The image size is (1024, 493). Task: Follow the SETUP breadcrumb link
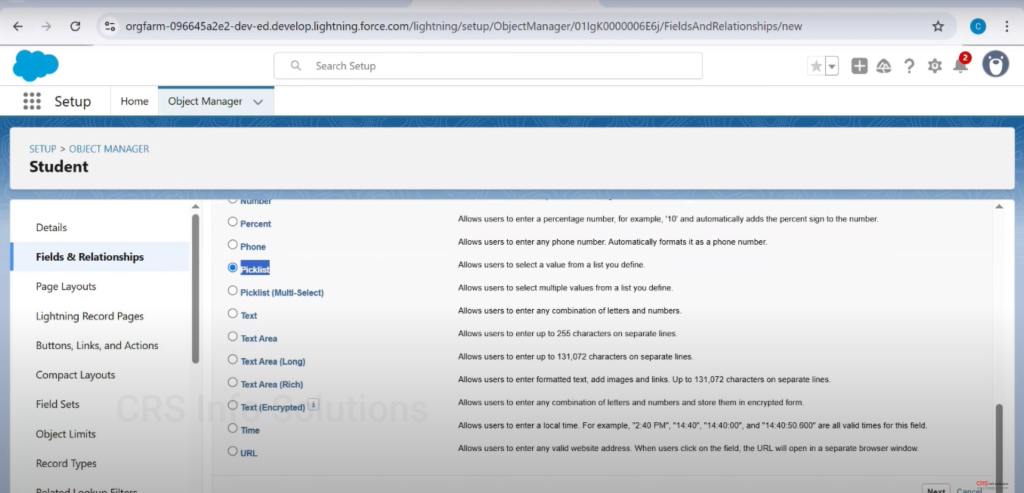[x=42, y=149]
